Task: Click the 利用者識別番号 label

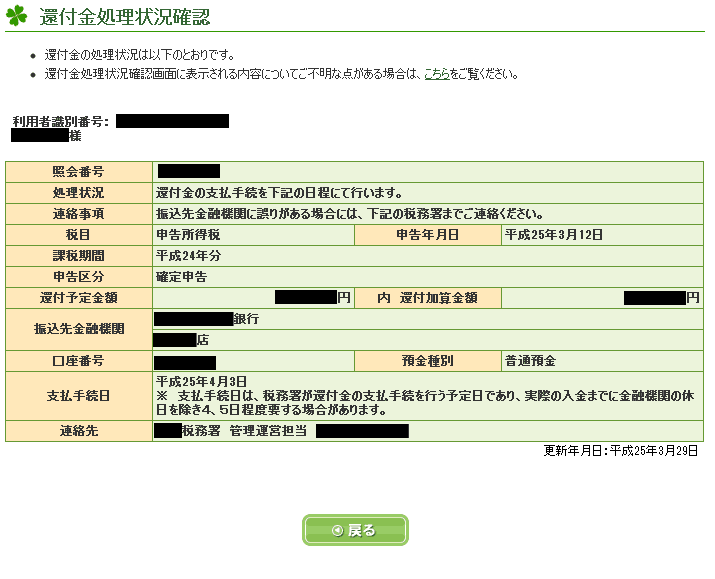Action: point(61,121)
